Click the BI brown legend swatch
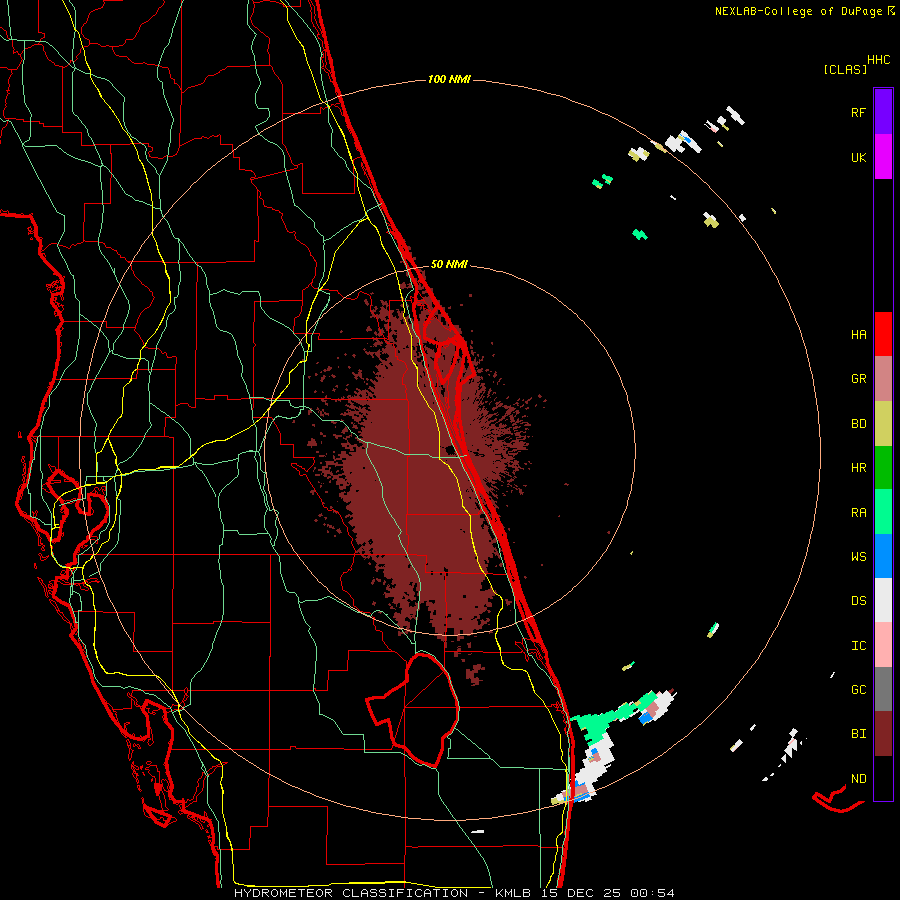 [883, 734]
